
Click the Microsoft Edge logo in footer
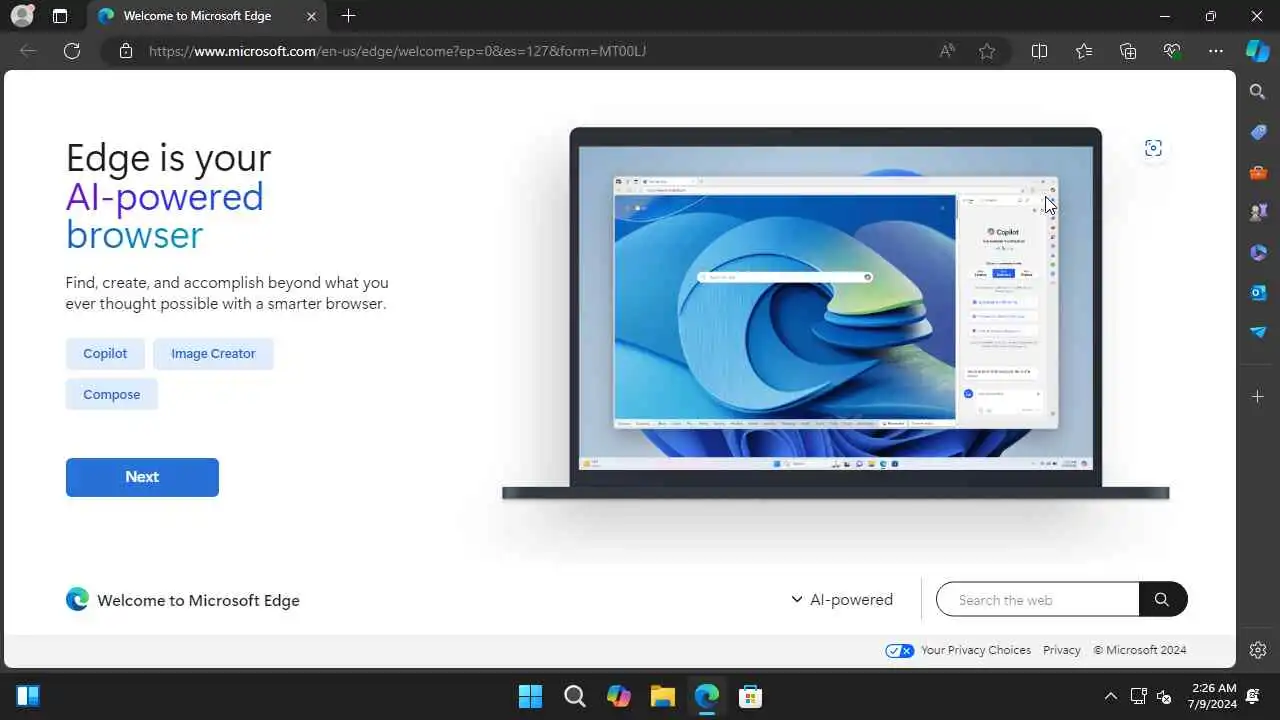click(77, 599)
